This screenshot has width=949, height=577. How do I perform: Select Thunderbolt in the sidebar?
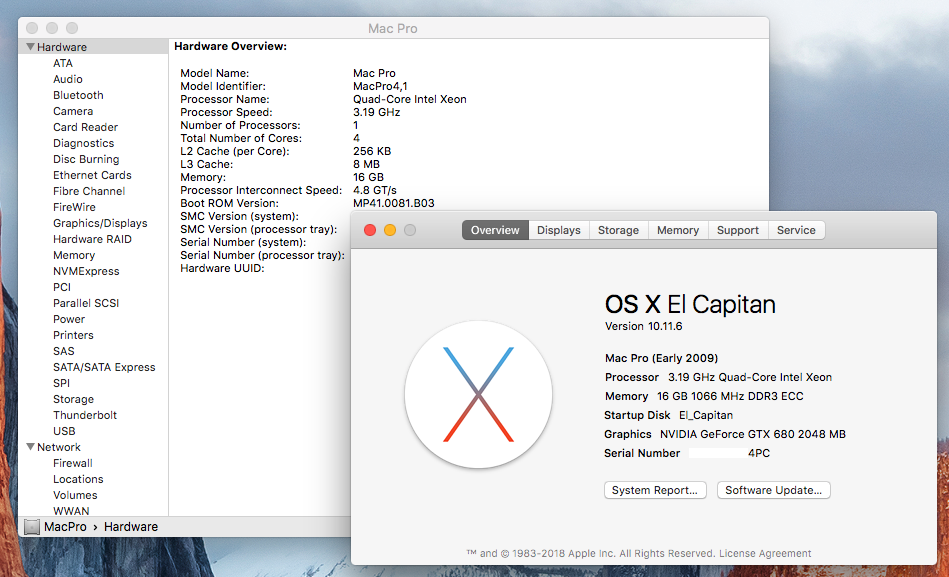[85, 415]
